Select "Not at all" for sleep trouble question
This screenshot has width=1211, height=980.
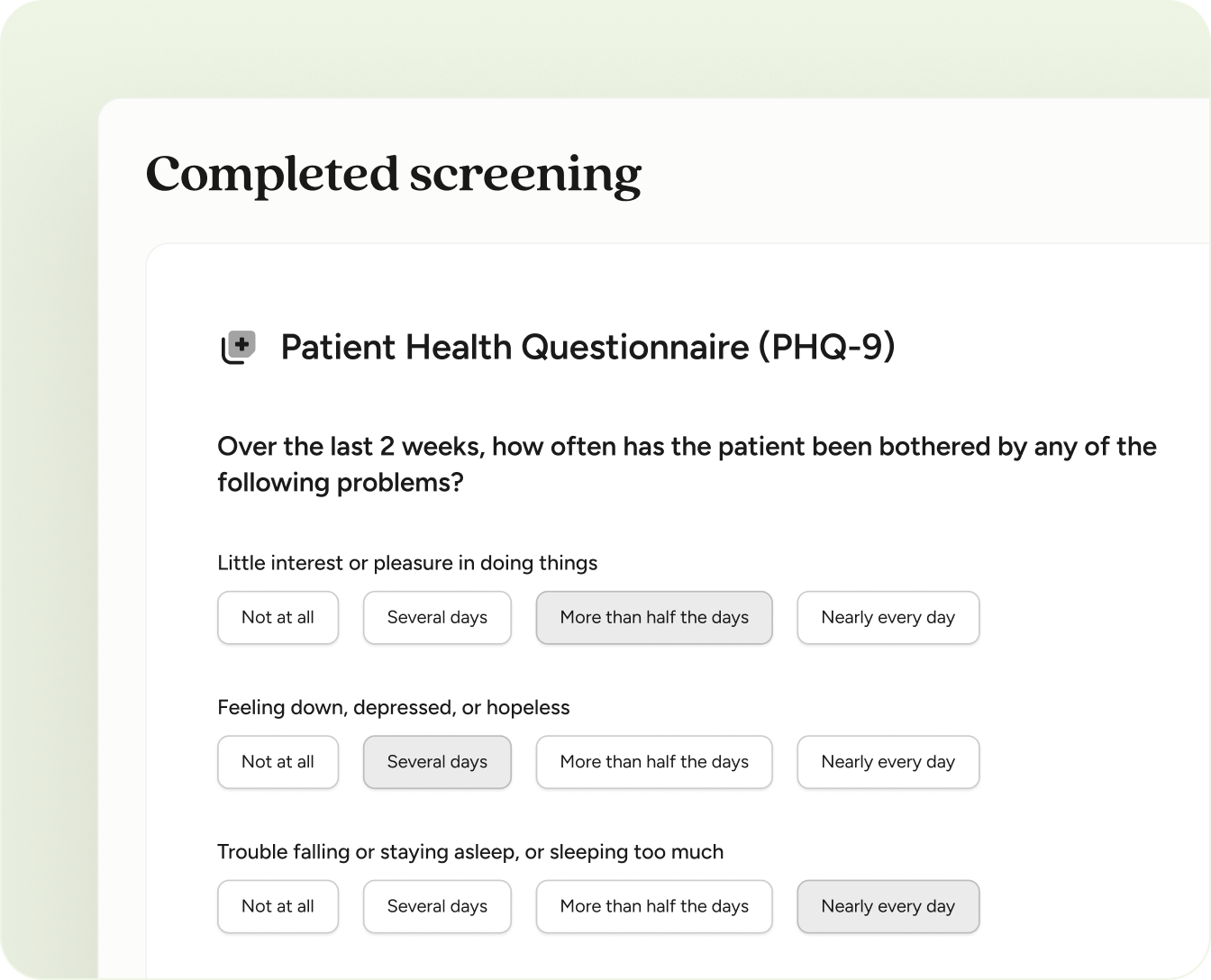278,906
